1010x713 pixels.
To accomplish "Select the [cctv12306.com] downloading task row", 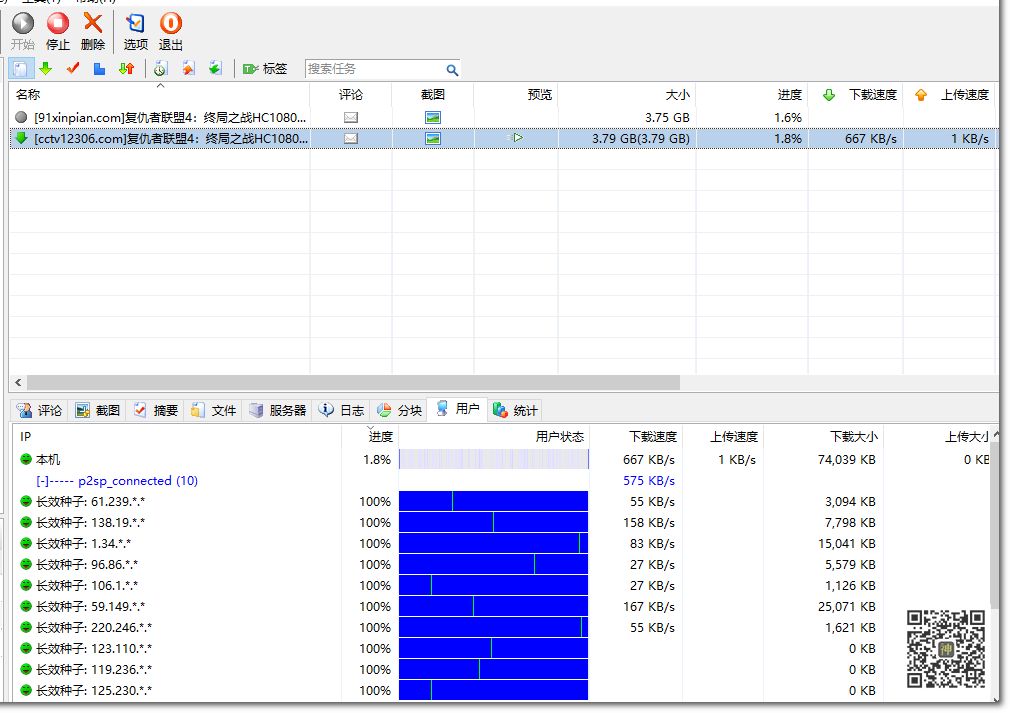I will click(x=503, y=138).
